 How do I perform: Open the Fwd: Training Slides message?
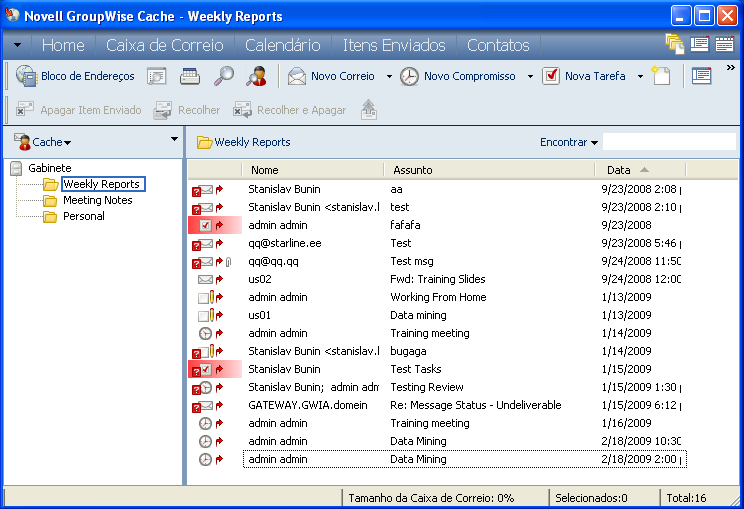click(x=437, y=280)
